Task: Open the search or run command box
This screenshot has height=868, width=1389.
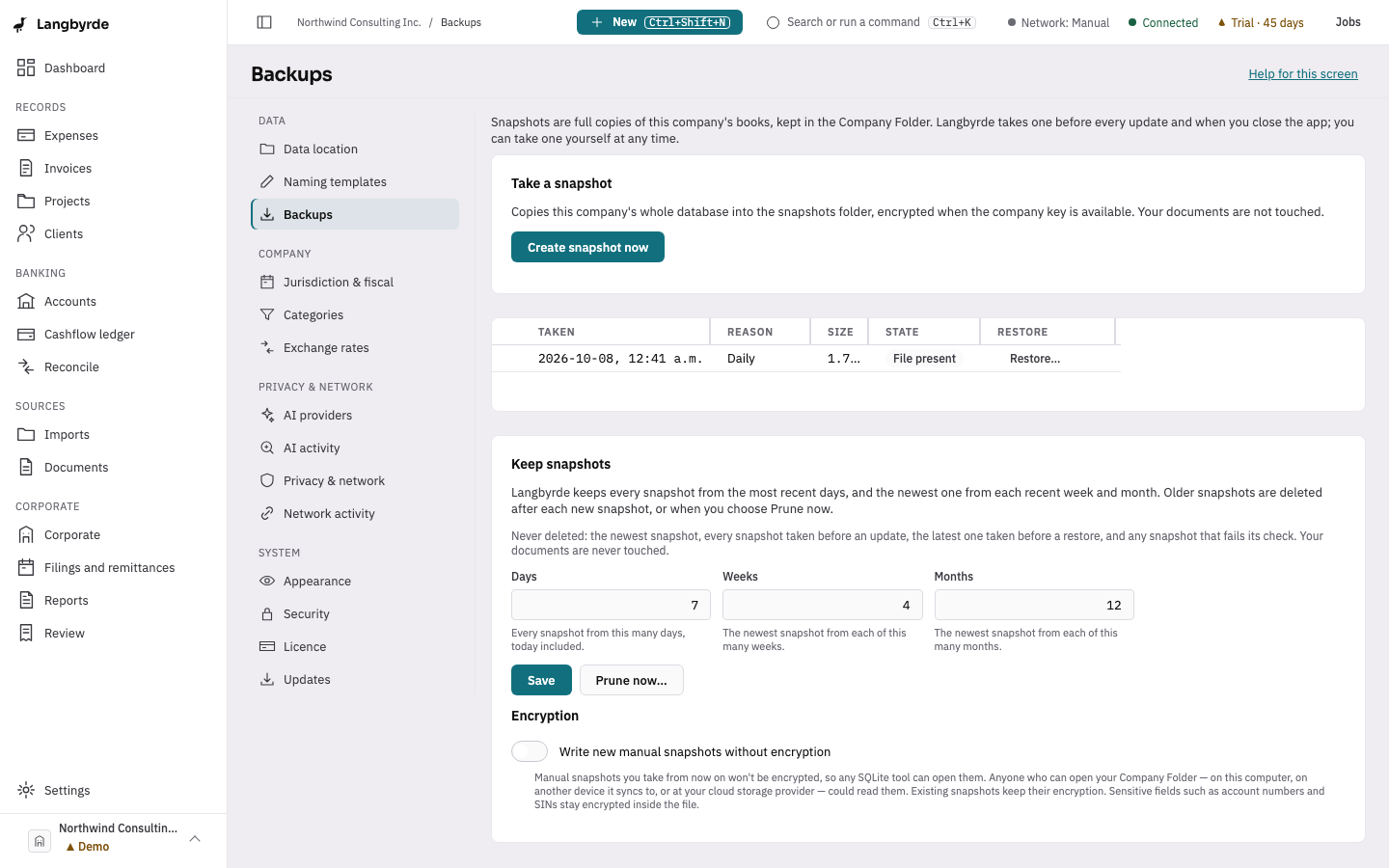Action: 871,22
